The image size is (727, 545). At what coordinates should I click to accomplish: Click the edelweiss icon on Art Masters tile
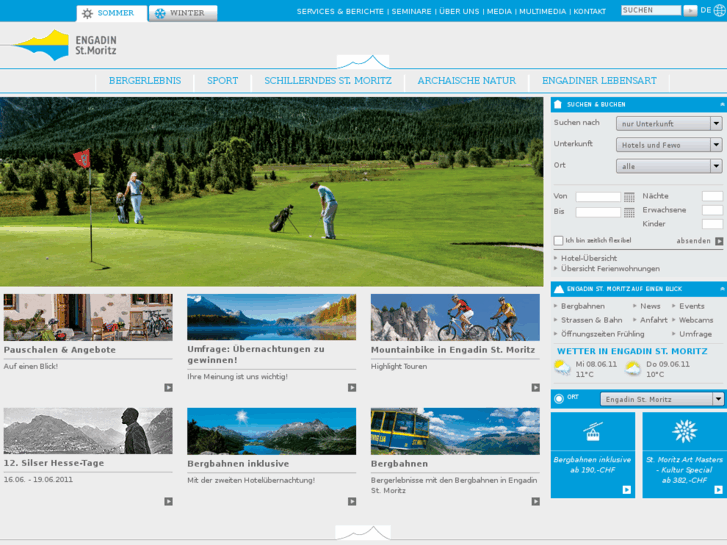pyautogui.click(x=684, y=431)
